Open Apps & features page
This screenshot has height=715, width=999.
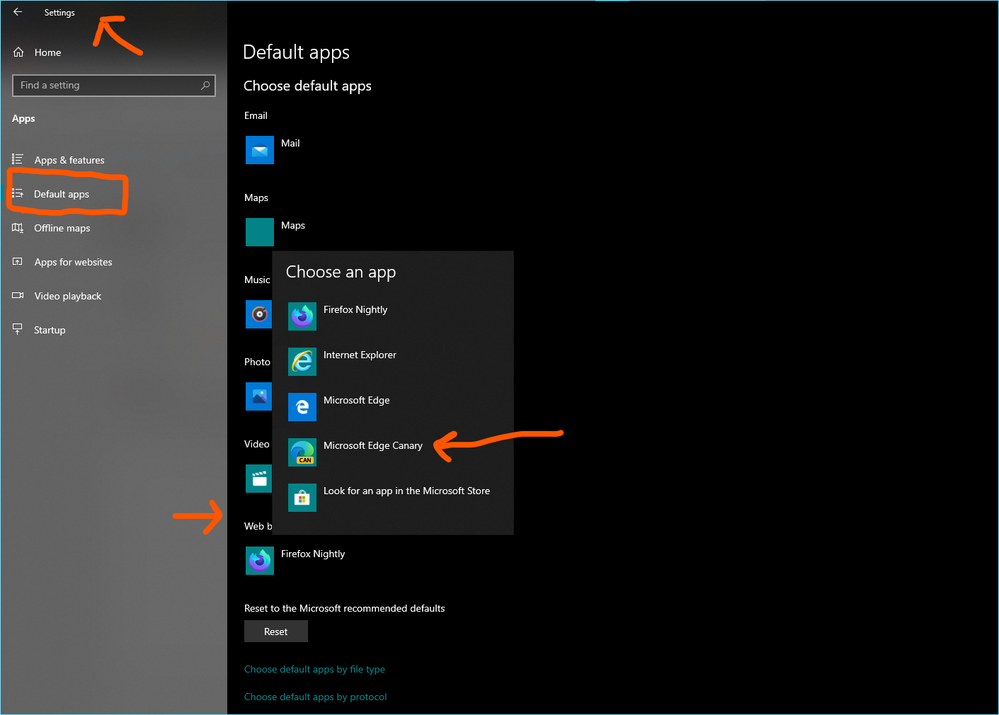[69, 160]
